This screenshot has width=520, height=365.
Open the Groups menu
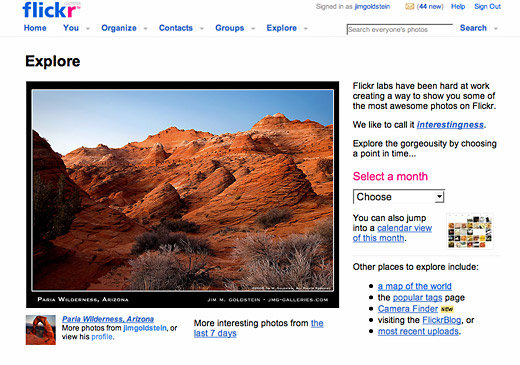(x=230, y=28)
